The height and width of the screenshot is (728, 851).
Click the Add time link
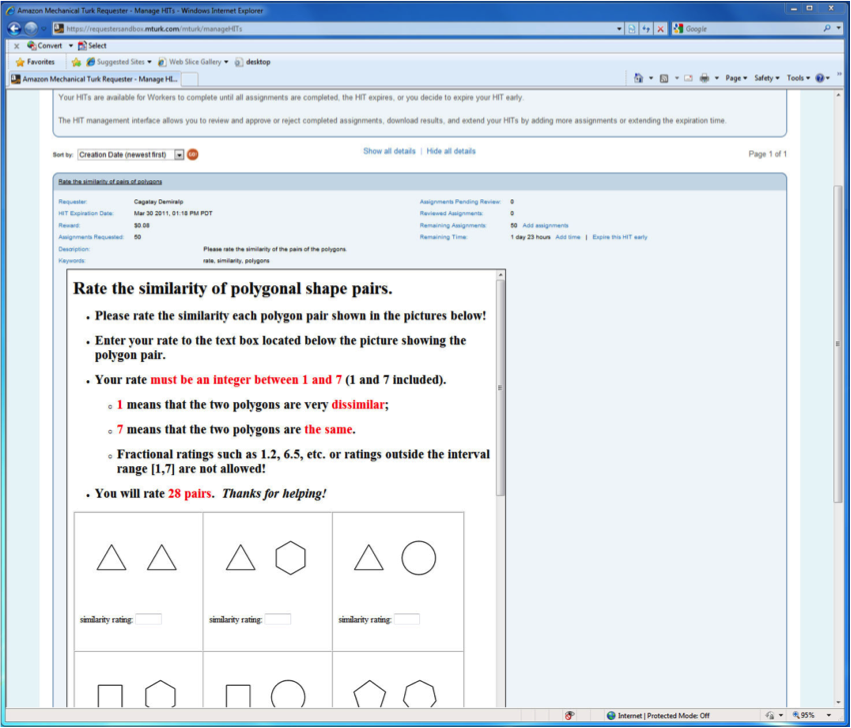click(568, 237)
